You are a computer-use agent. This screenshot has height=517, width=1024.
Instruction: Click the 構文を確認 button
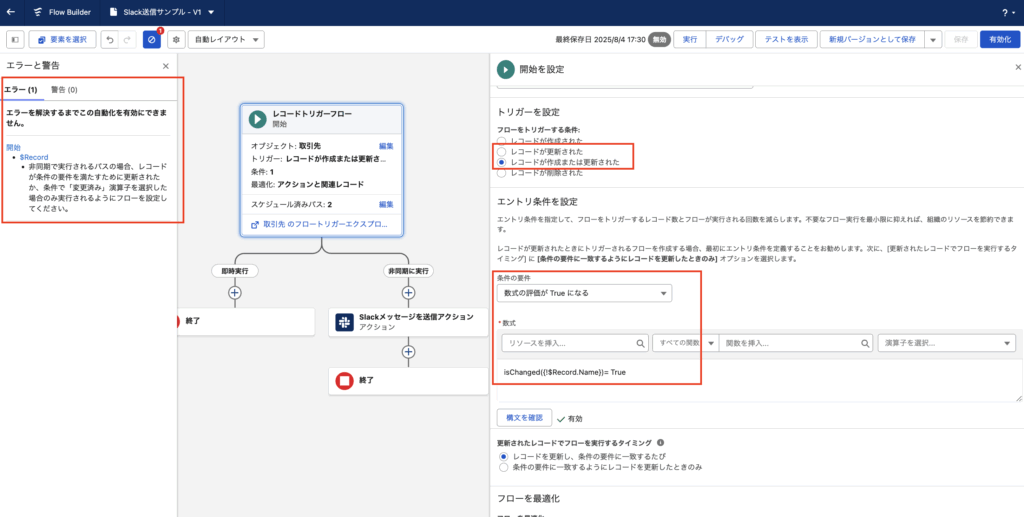(522, 417)
